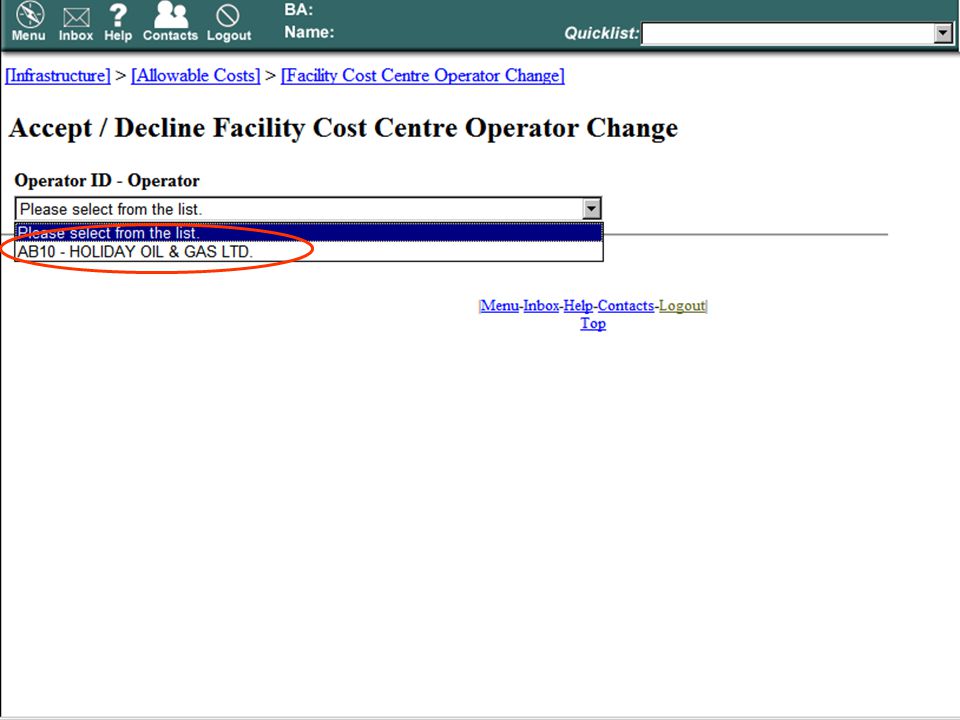Image resolution: width=960 pixels, height=720 pixels.
Task: Open the Infrastructure breadcrumb link
Action: pyautogui.click(x=58, y=75)
